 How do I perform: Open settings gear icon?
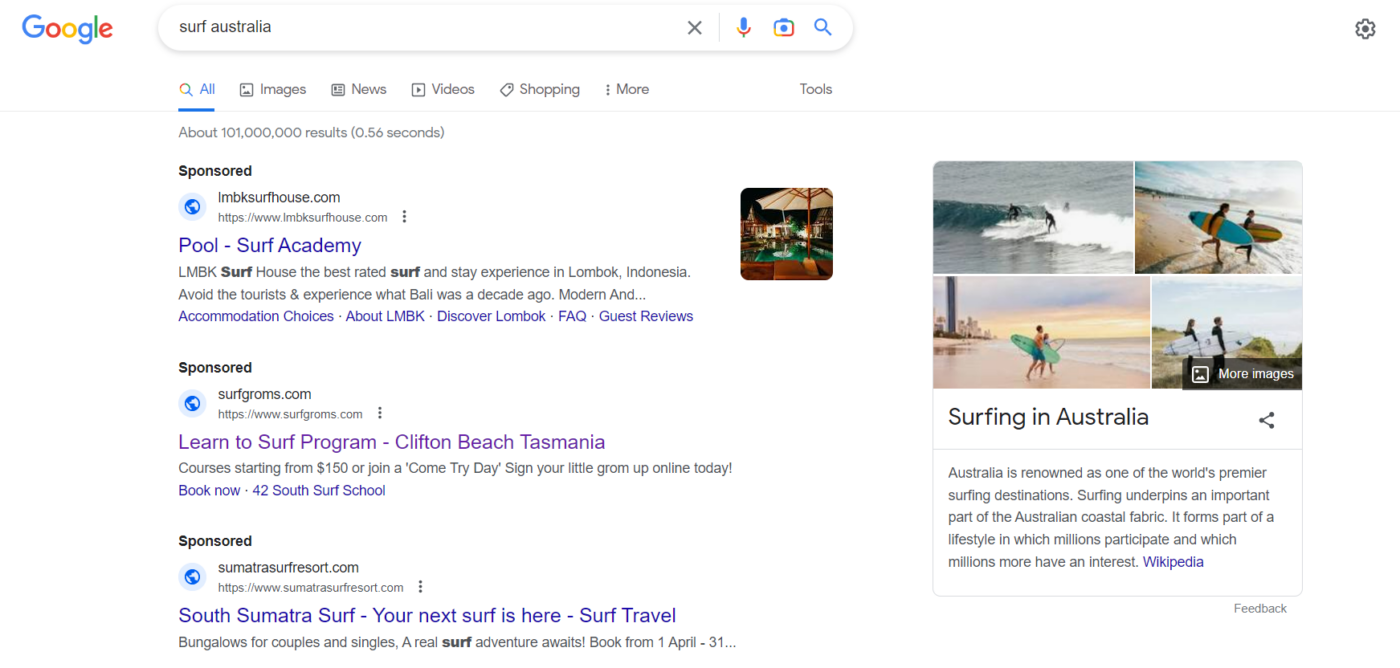point(1365,29)
